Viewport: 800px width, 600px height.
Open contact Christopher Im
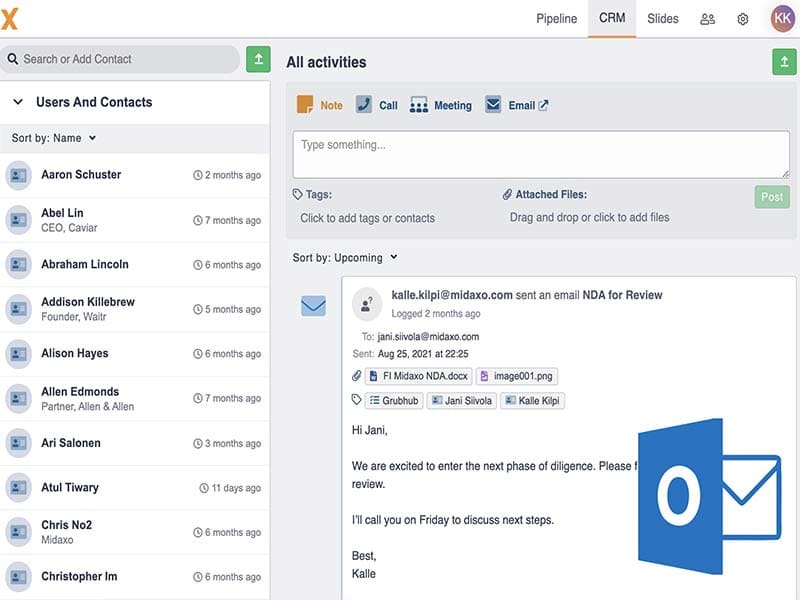(135, 577)
